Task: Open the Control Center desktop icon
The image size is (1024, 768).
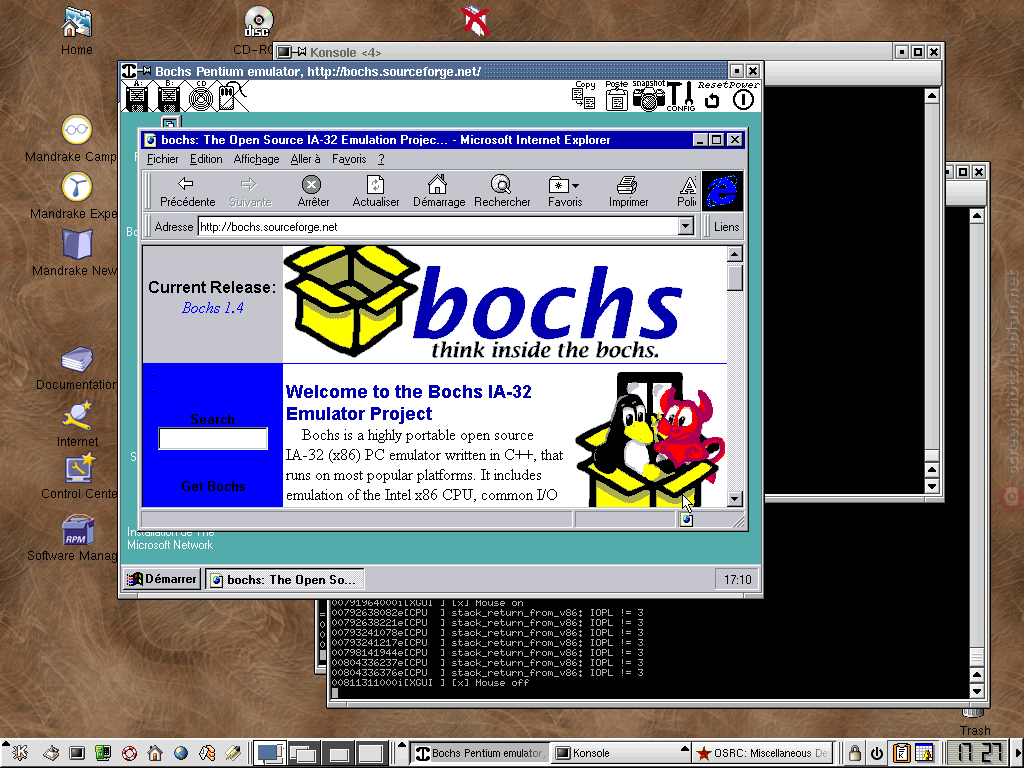Action: coord(79,477)
